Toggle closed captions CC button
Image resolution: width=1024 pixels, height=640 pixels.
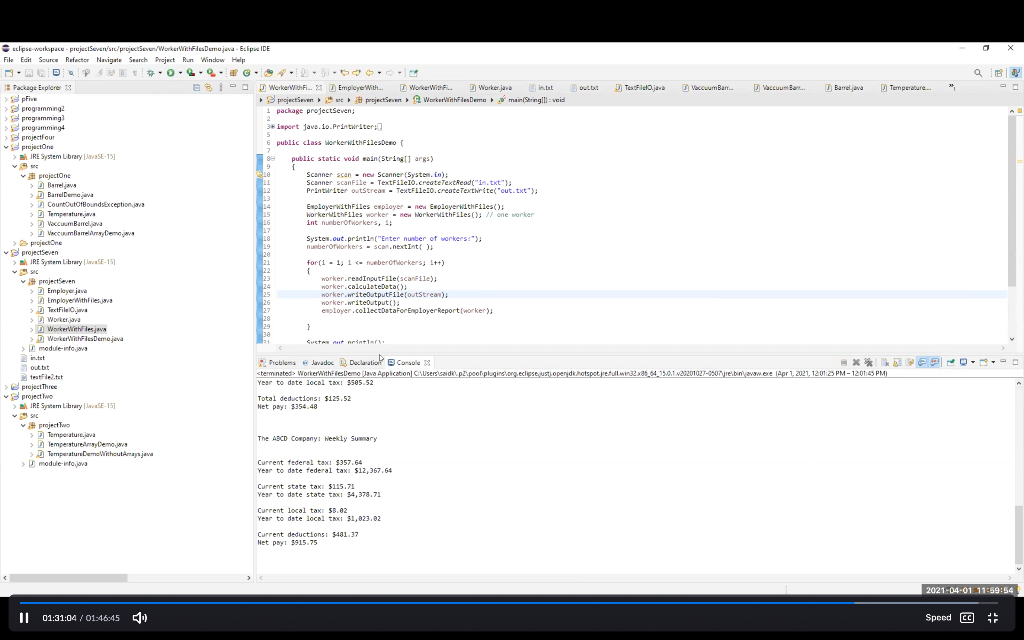(x=967, y=617)
